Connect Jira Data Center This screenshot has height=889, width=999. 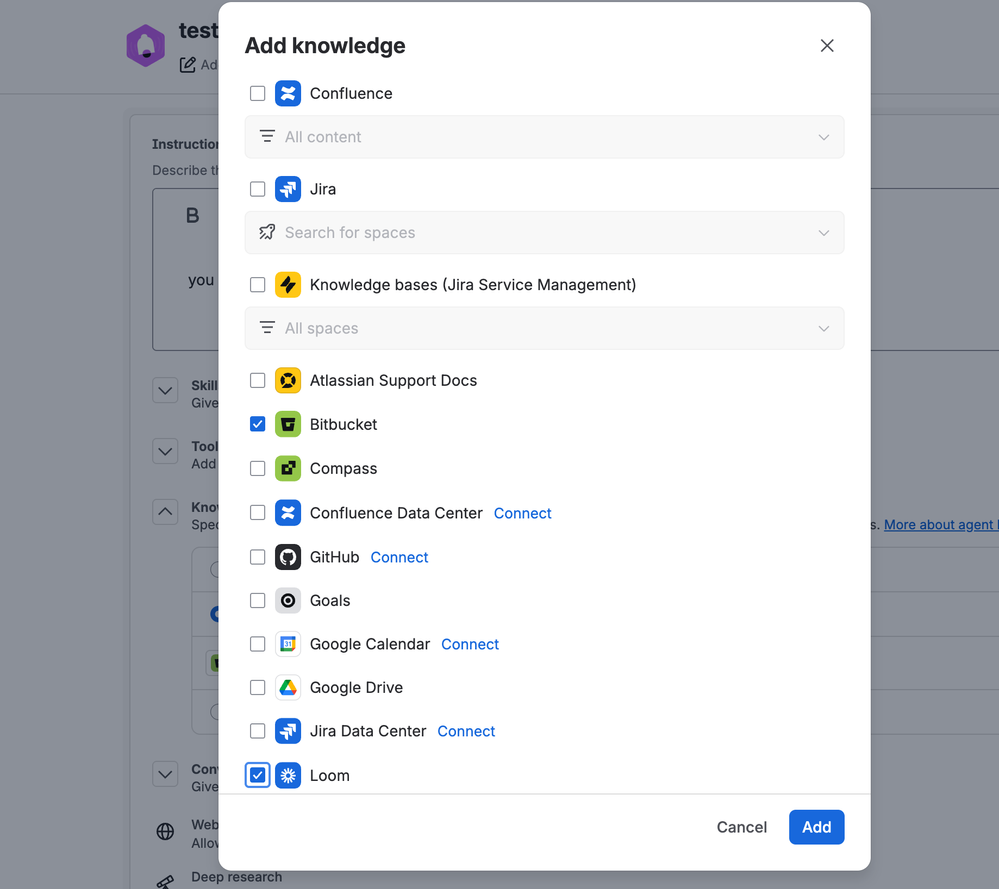tap(466, 731)
